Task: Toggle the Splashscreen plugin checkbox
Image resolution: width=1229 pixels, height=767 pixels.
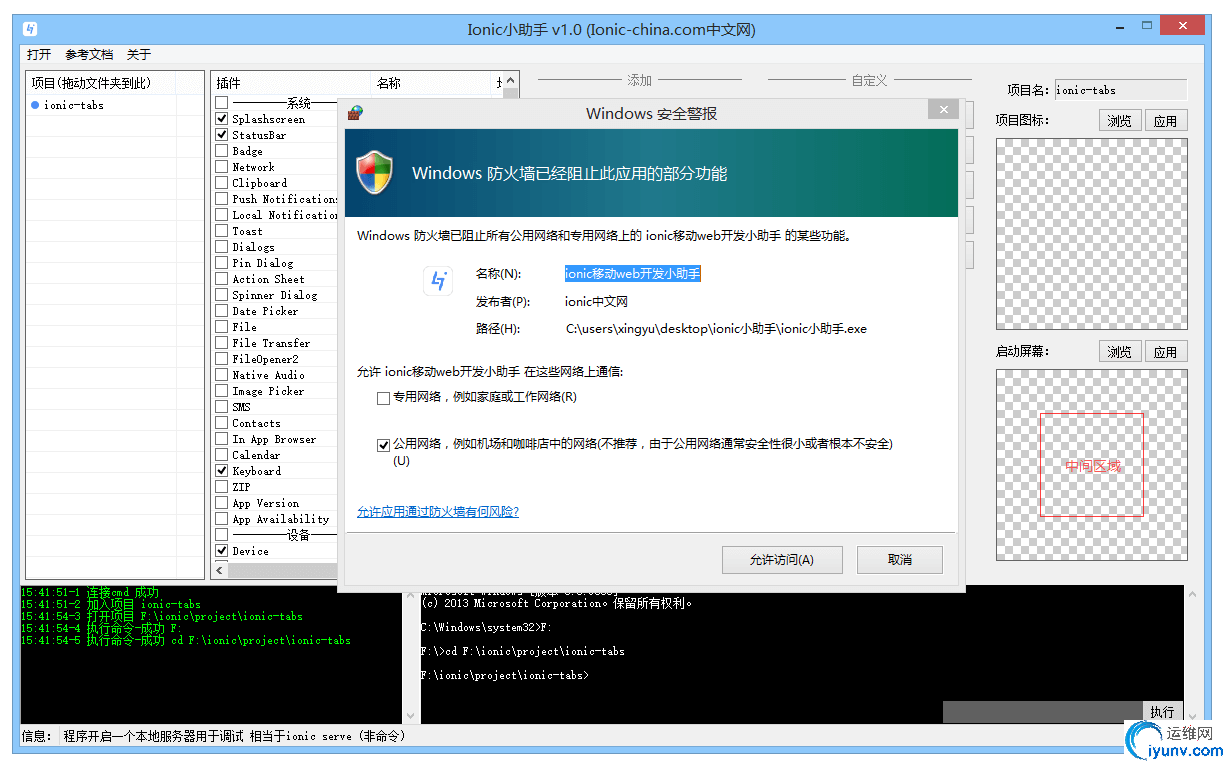Action: click(x=222, y=119)
